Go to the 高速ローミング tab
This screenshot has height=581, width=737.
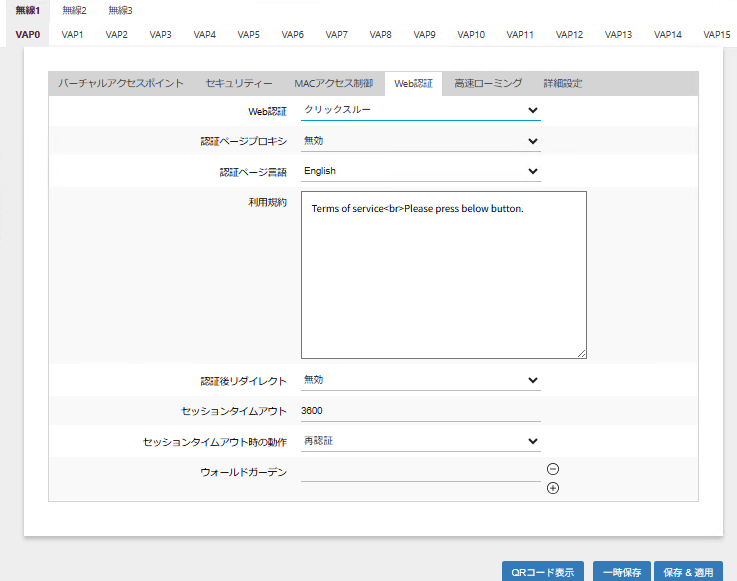click(487, 84)
